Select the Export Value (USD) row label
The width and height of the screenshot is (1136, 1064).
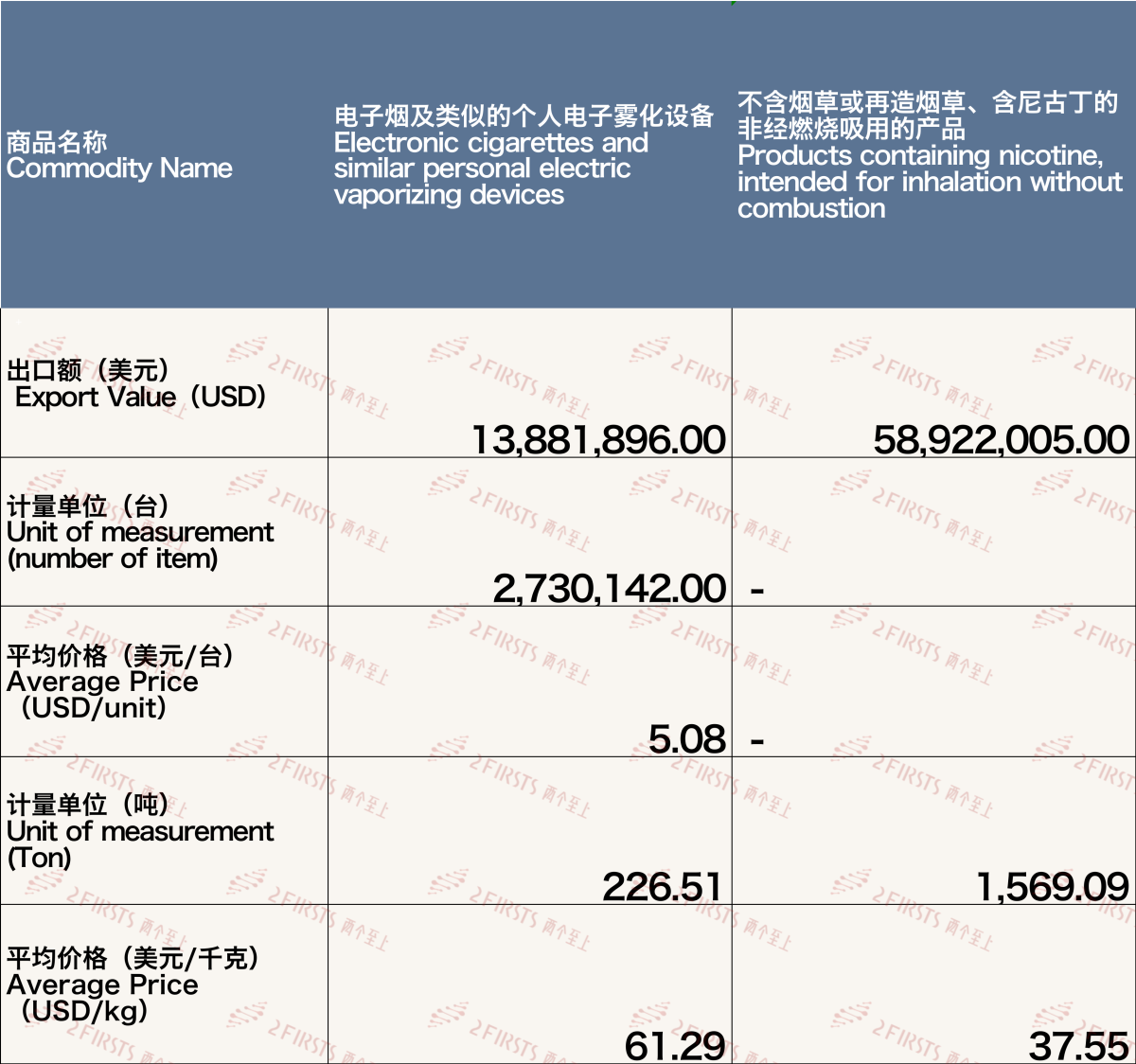tap(136, 383)
